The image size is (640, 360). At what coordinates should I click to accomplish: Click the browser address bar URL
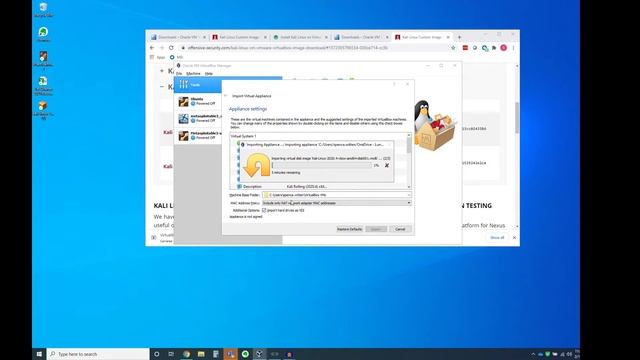click(288, 48)
